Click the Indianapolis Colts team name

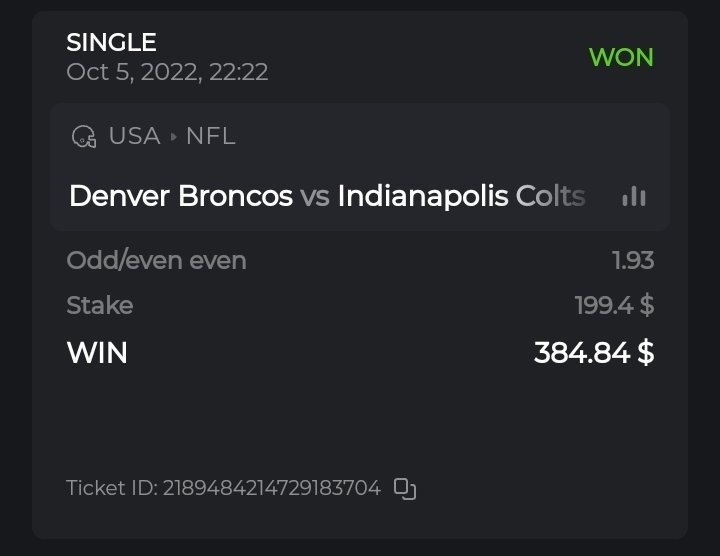click(x=461, y=195)
